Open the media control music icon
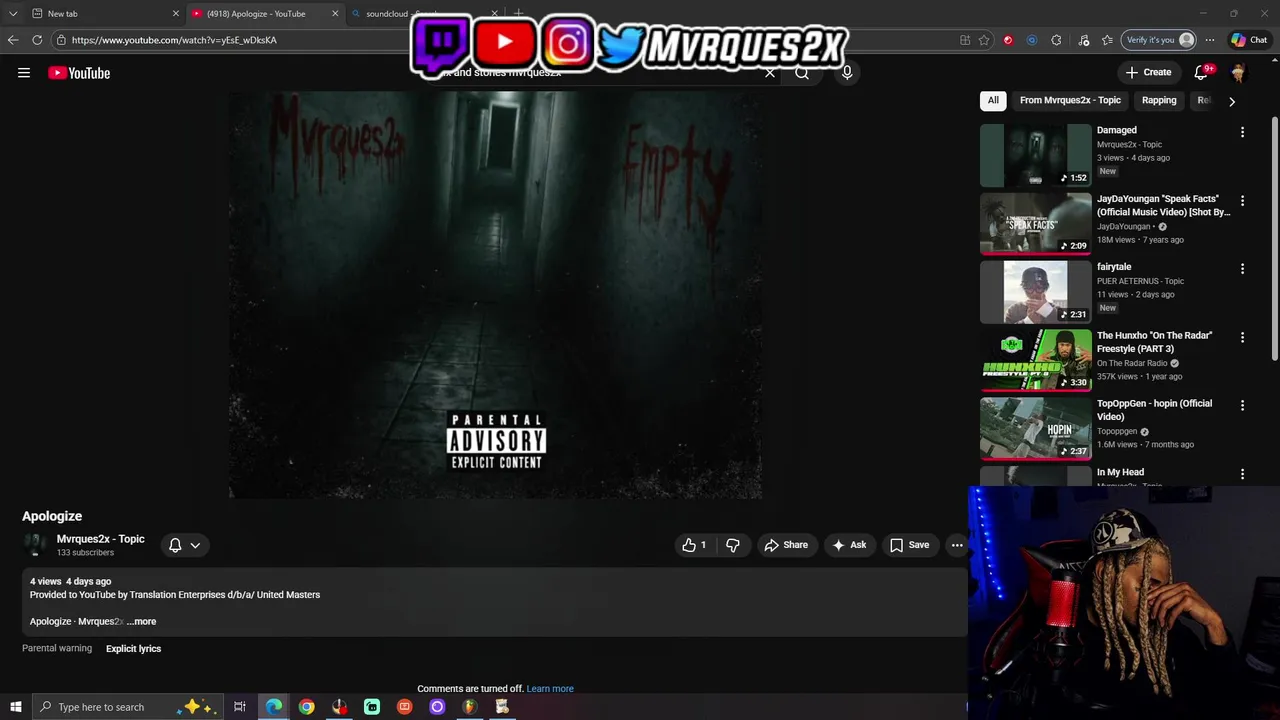This screenshot has width=1280, height=720. [1084, 40]
